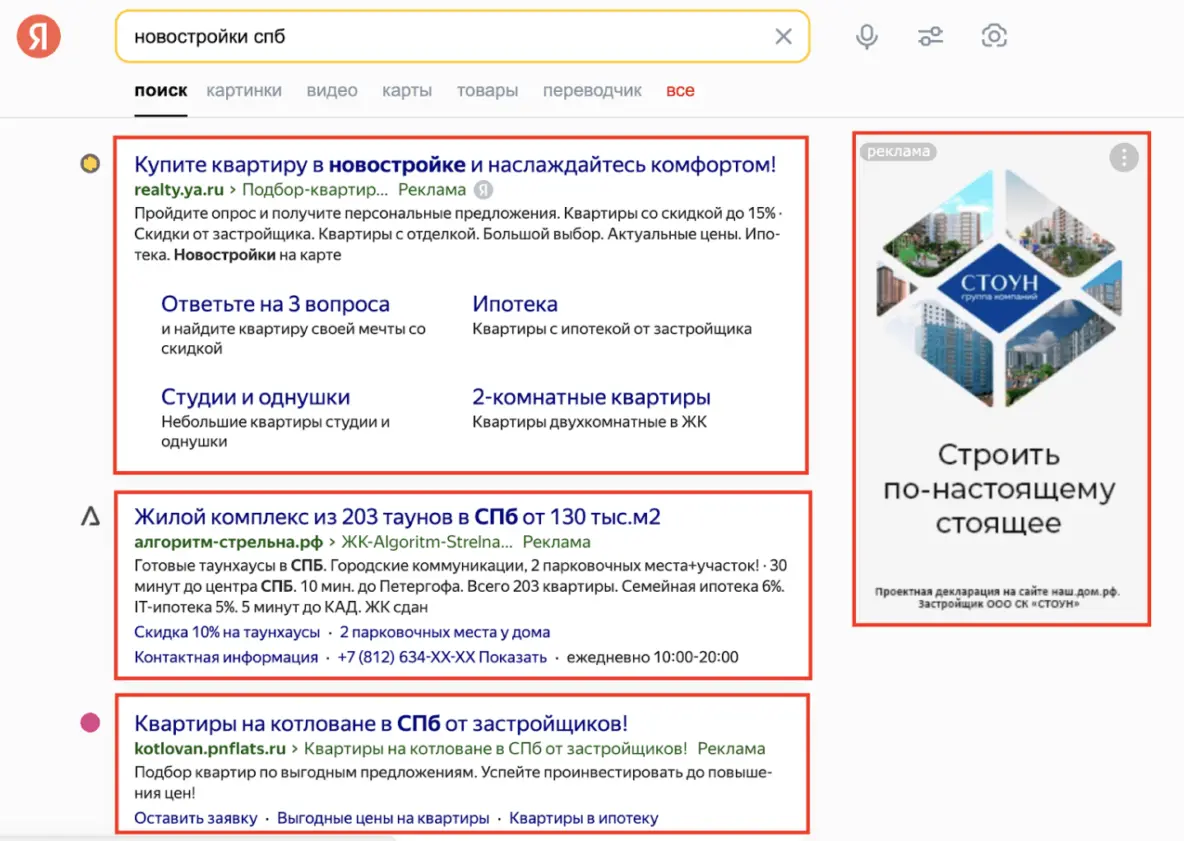The width and height of the screenshot is (1184, 841).
Task: Start voice search with microphone icon
Action: [866, 37]
